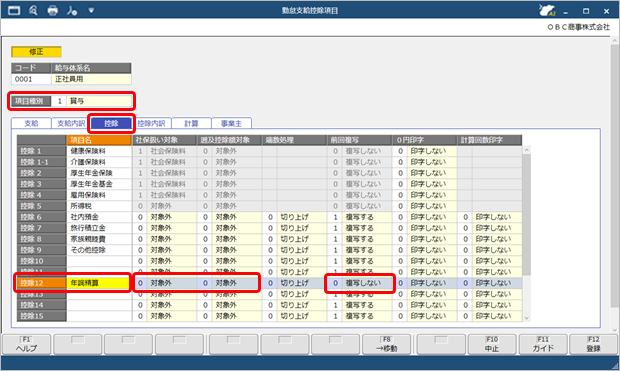Click the F8 →移動 button
Screen dimensions: 620x371
point(386,344)
